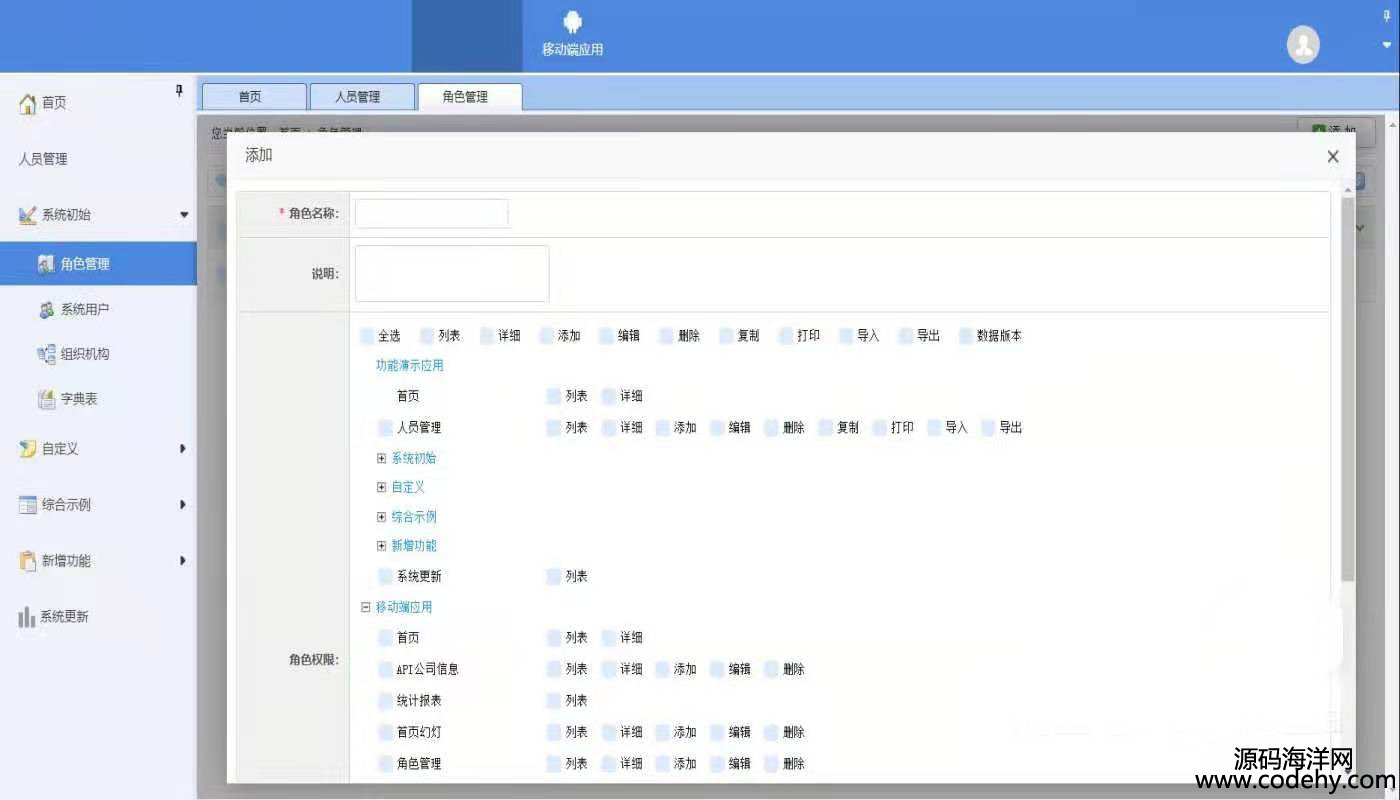Click the dialog vertical scrollbar
This screenshot has height=800, width=1400.
(x=1347, y=390)
